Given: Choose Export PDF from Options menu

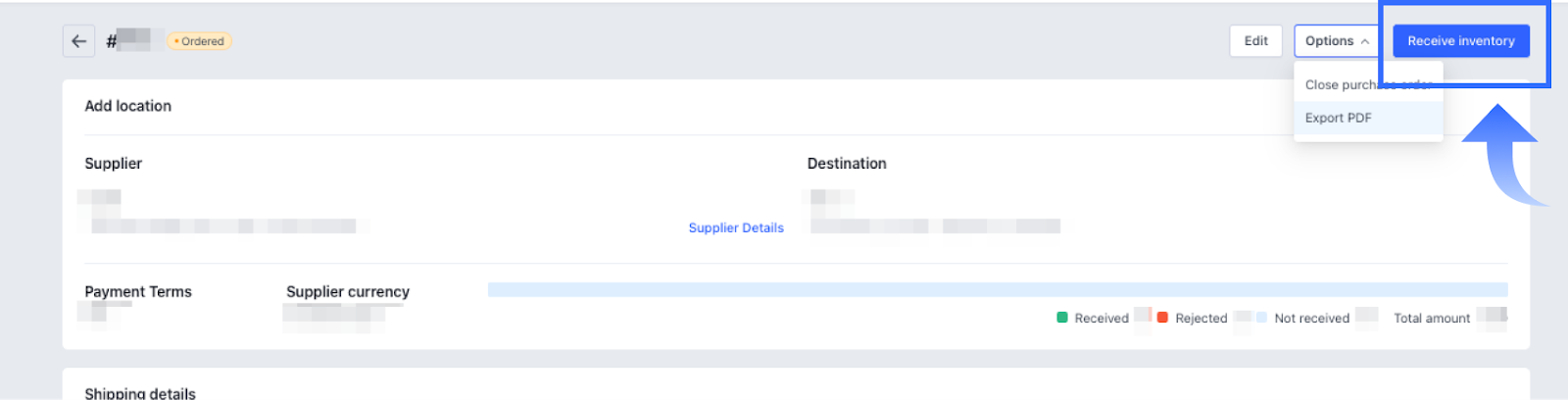Looking at the screenshot, I should pos(1339,118).
